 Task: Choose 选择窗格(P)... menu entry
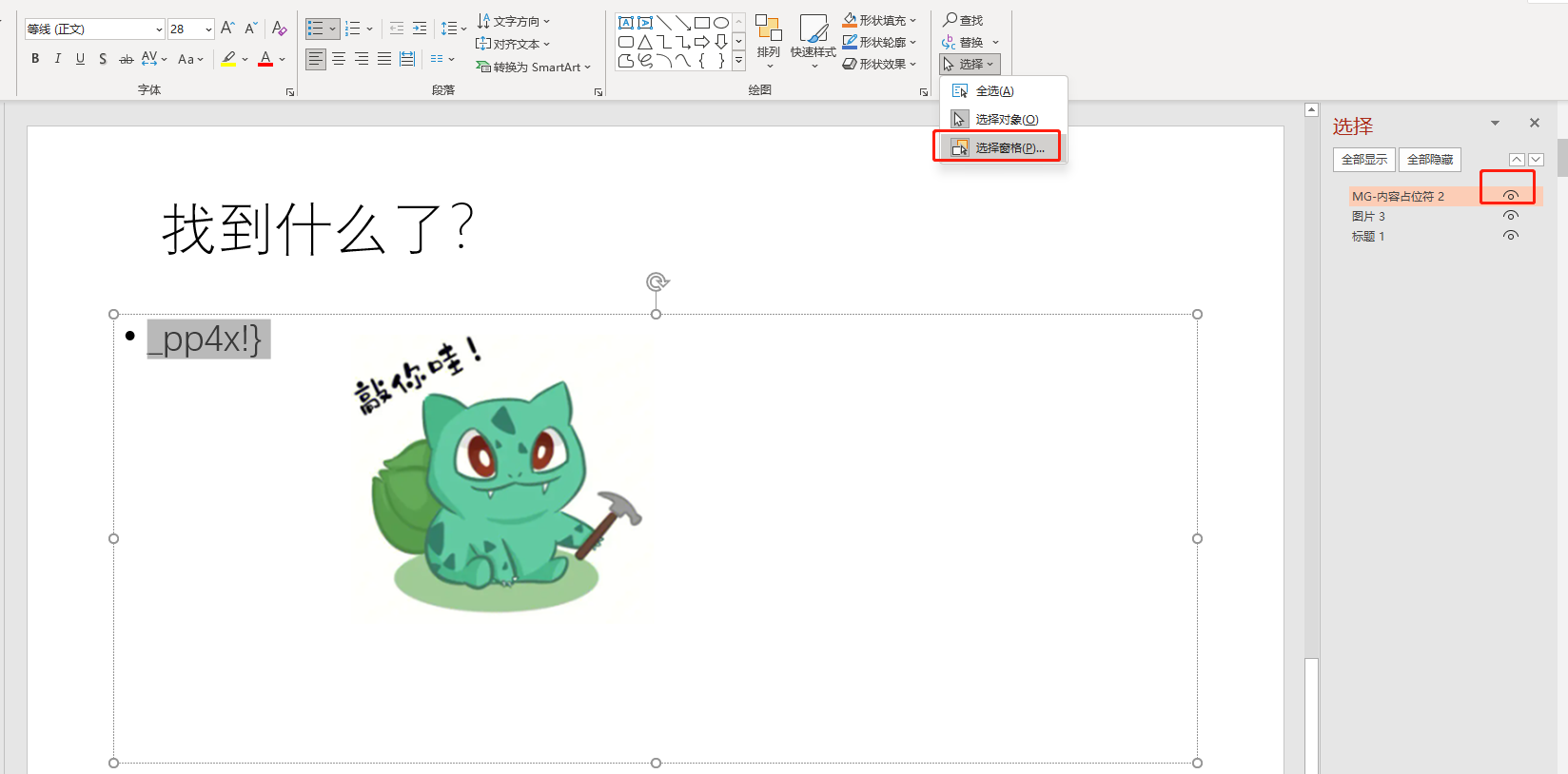1004,147
